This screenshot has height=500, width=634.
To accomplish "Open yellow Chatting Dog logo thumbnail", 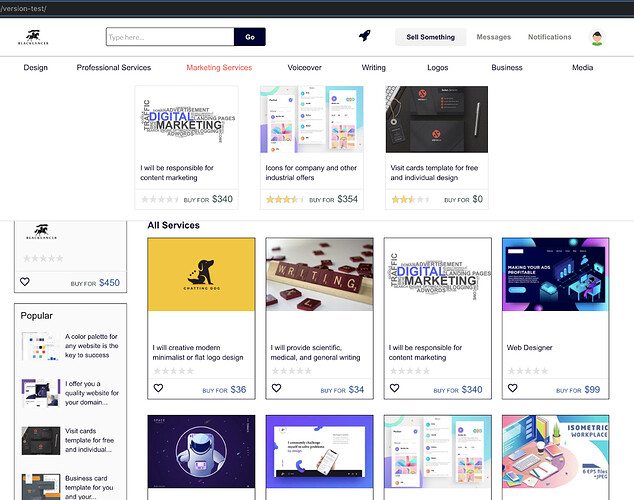I will pyautogui.click(x=201, y=274).
